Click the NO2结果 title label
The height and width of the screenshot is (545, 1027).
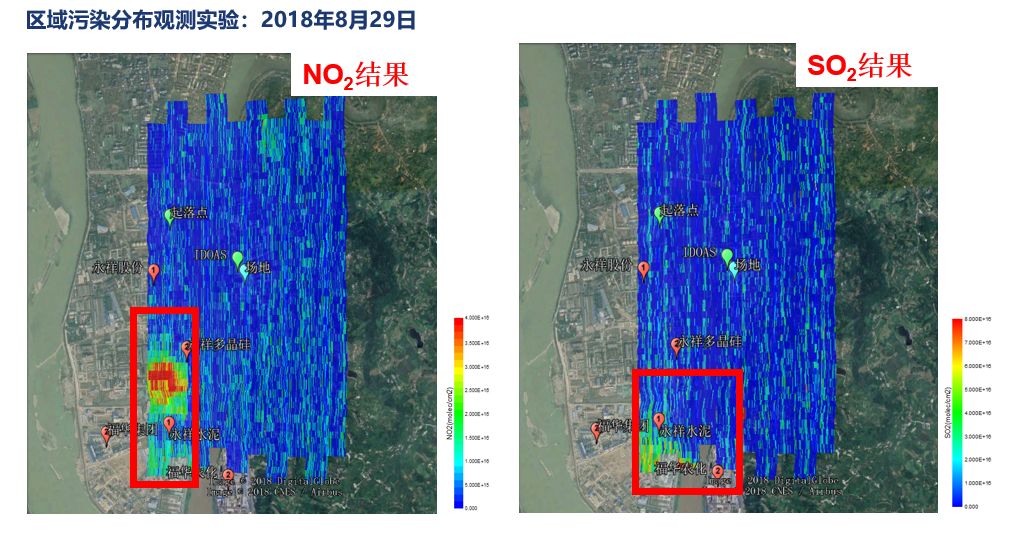(356, 76)
